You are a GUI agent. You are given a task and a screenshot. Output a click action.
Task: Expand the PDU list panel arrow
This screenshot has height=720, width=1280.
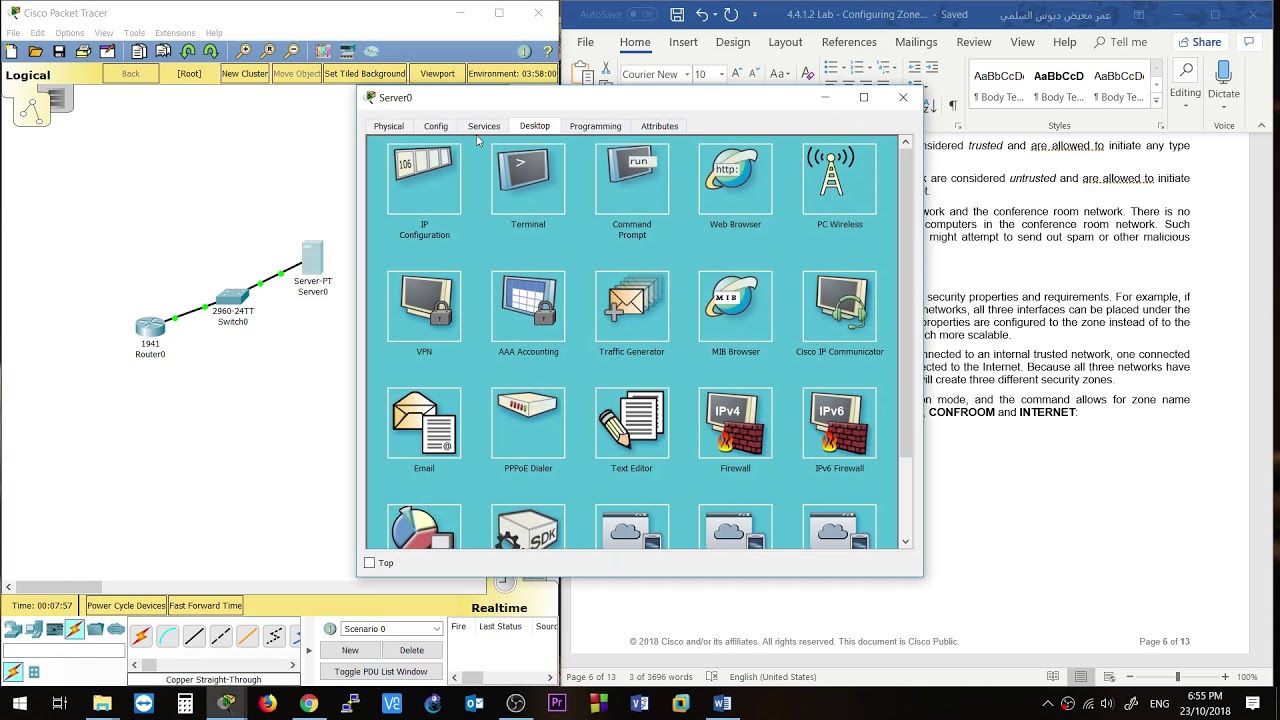(308, 651)
